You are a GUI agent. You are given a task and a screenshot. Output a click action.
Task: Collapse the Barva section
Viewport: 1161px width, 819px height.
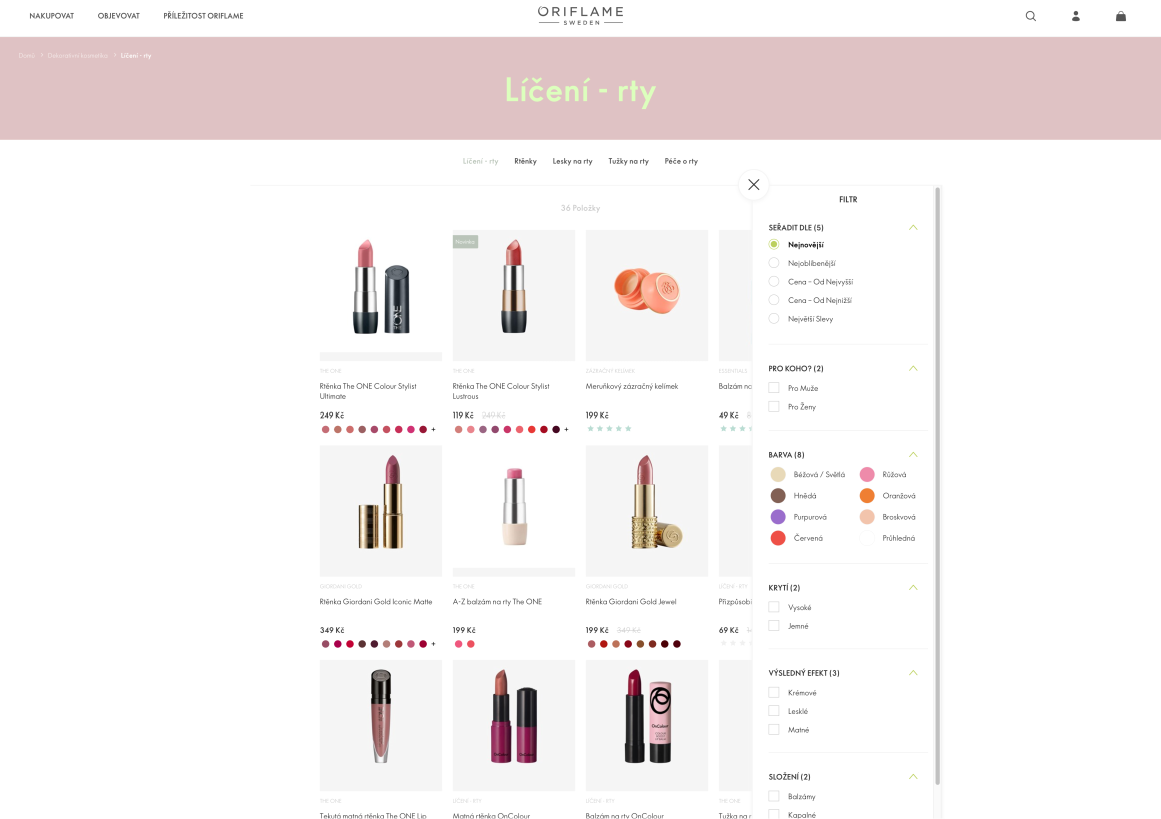913,455
